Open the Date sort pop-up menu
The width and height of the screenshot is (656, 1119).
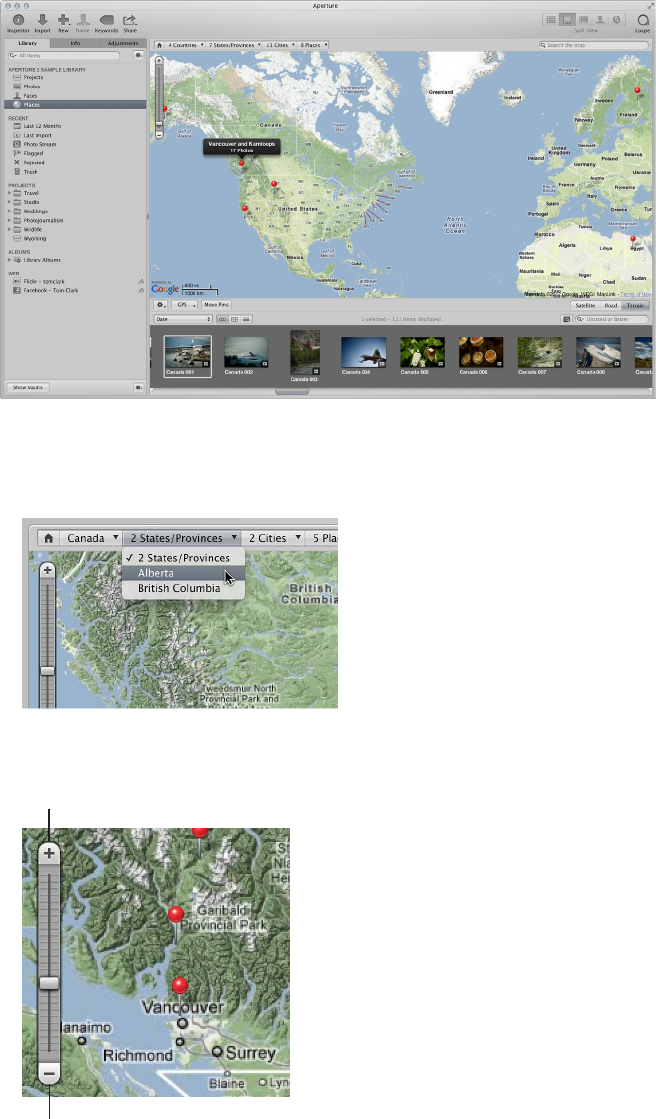183,319
